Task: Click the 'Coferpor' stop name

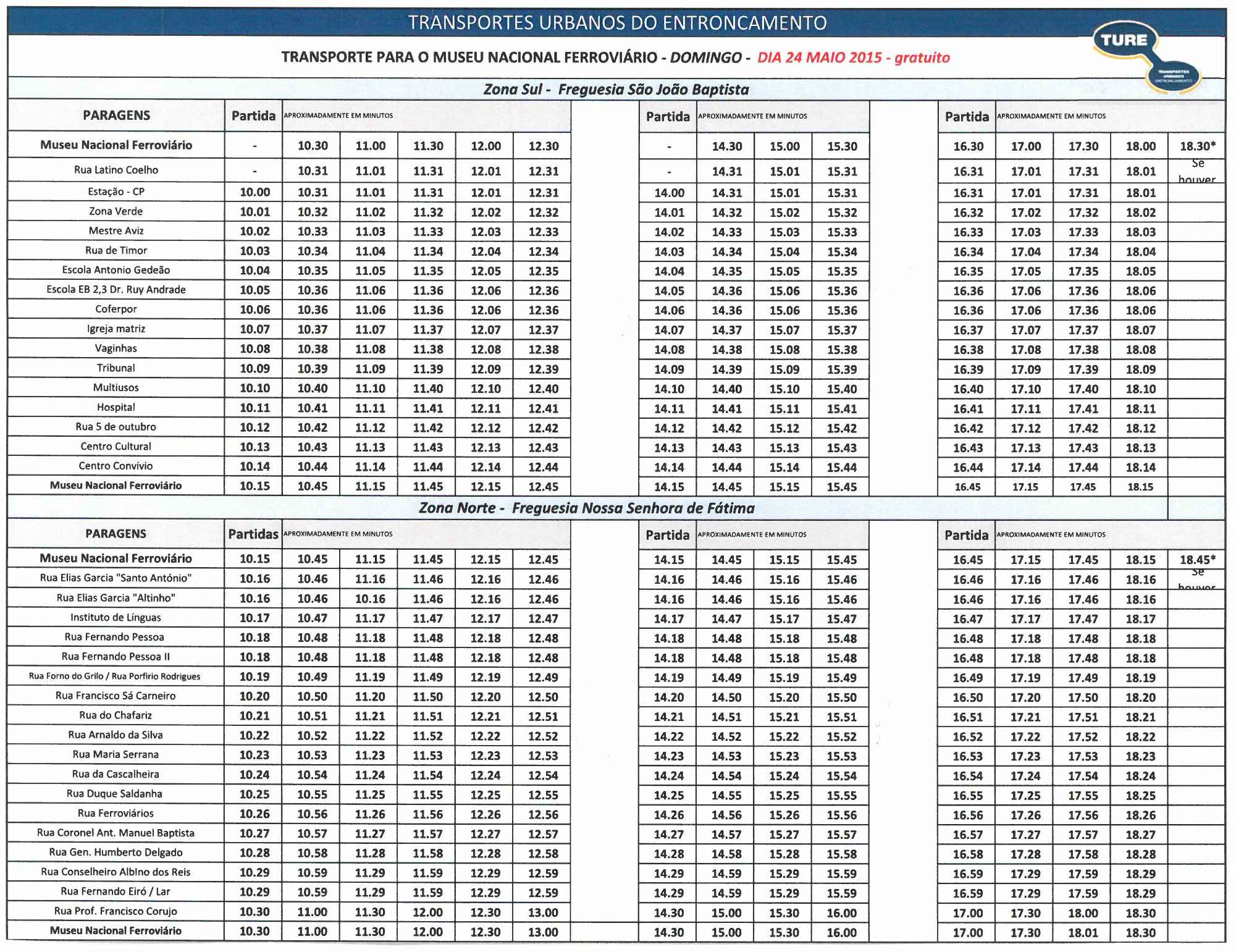Action: tap(116, 309)
